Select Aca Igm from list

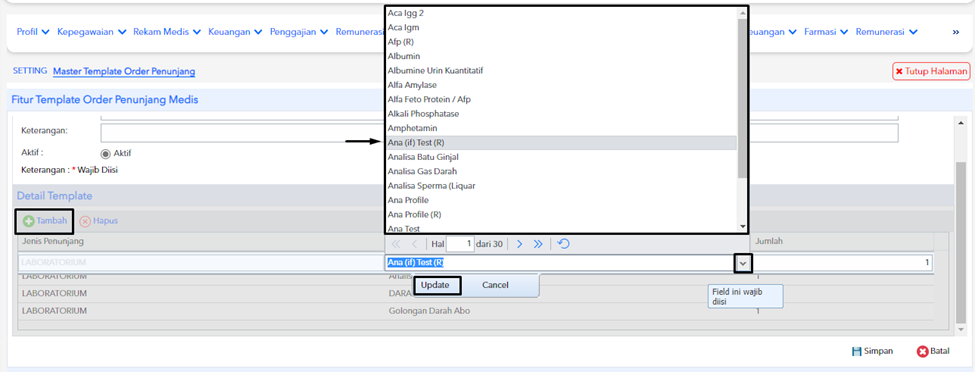[561, 27]
